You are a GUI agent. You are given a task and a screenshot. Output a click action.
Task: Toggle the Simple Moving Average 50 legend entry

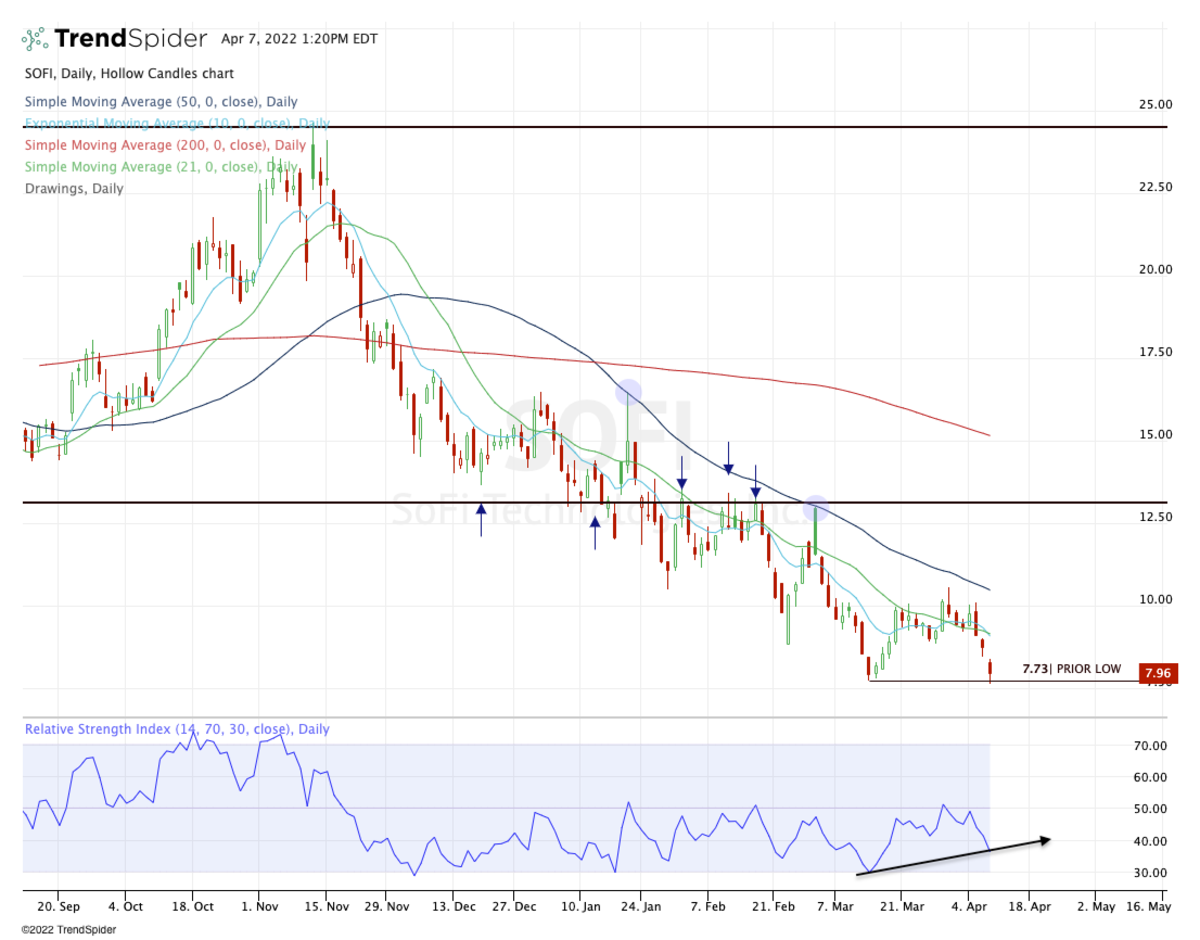coord(160,102)
